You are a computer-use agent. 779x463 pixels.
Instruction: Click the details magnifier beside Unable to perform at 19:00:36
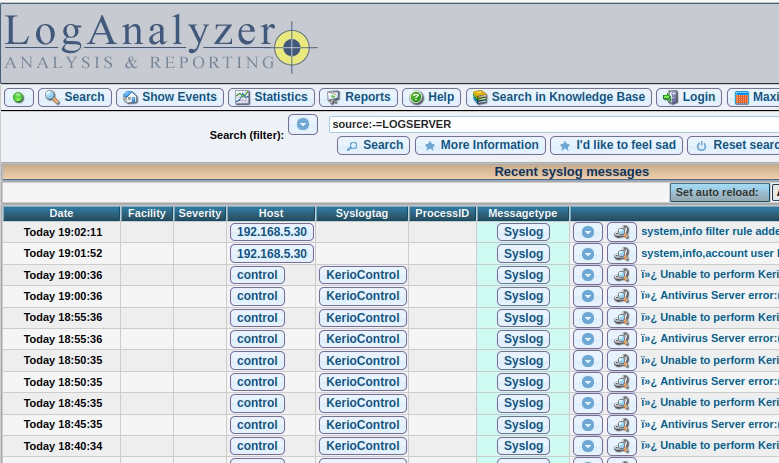pyautogui.click(x=622, y=275)
